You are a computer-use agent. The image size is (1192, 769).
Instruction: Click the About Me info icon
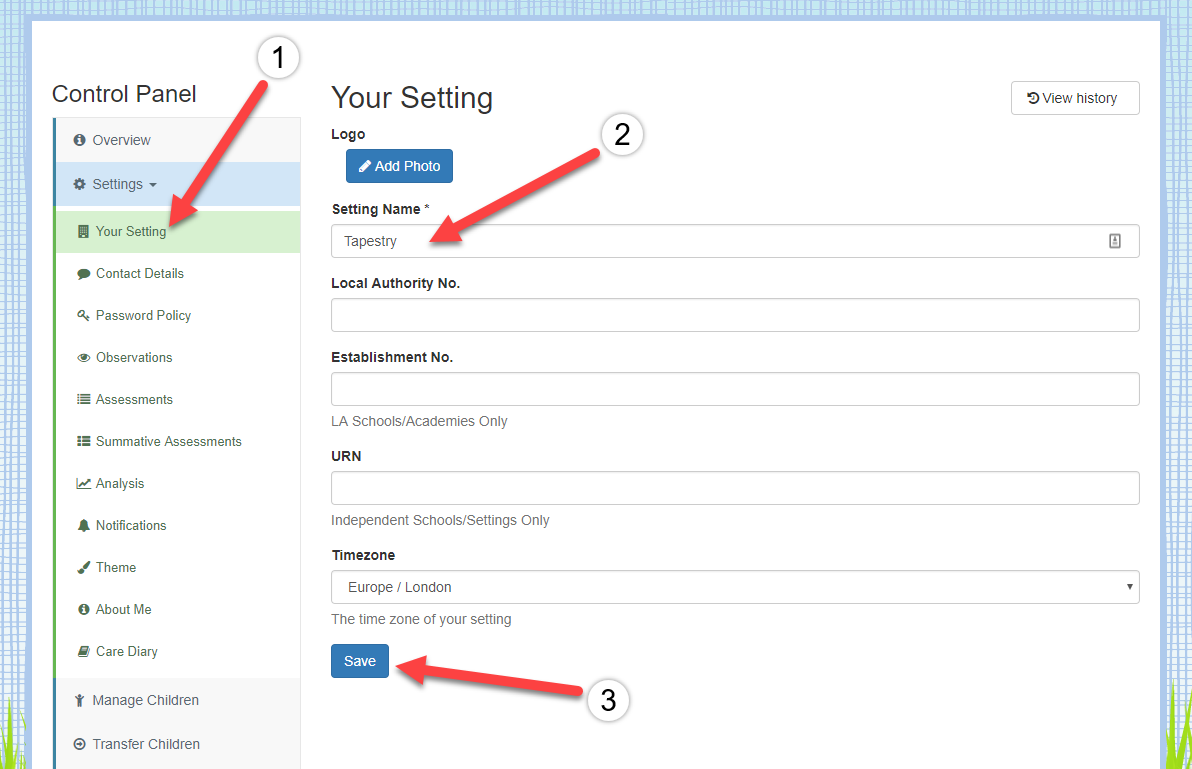coord(84,609)
